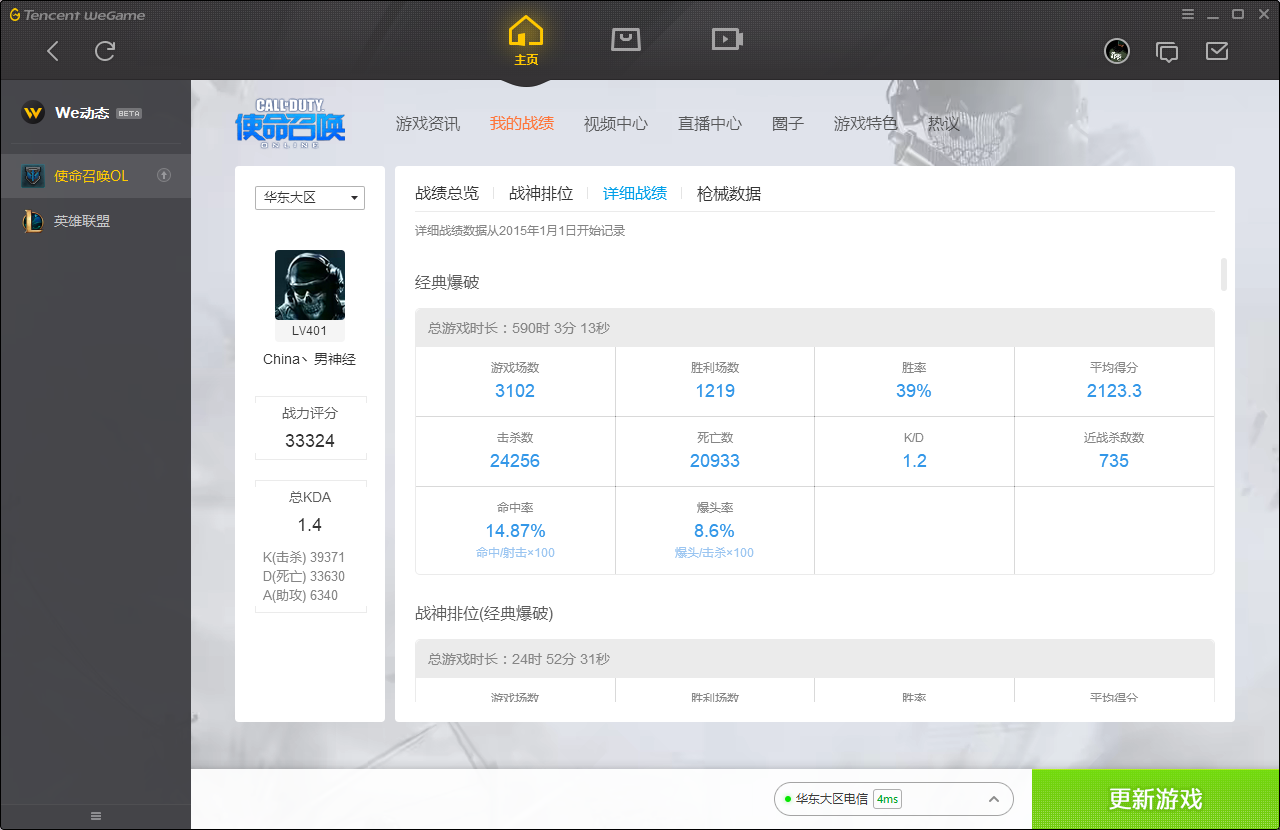
Task: Click the 平均得分 value 2123.3
Action: pyautogui.click(x=1114, y=391)
